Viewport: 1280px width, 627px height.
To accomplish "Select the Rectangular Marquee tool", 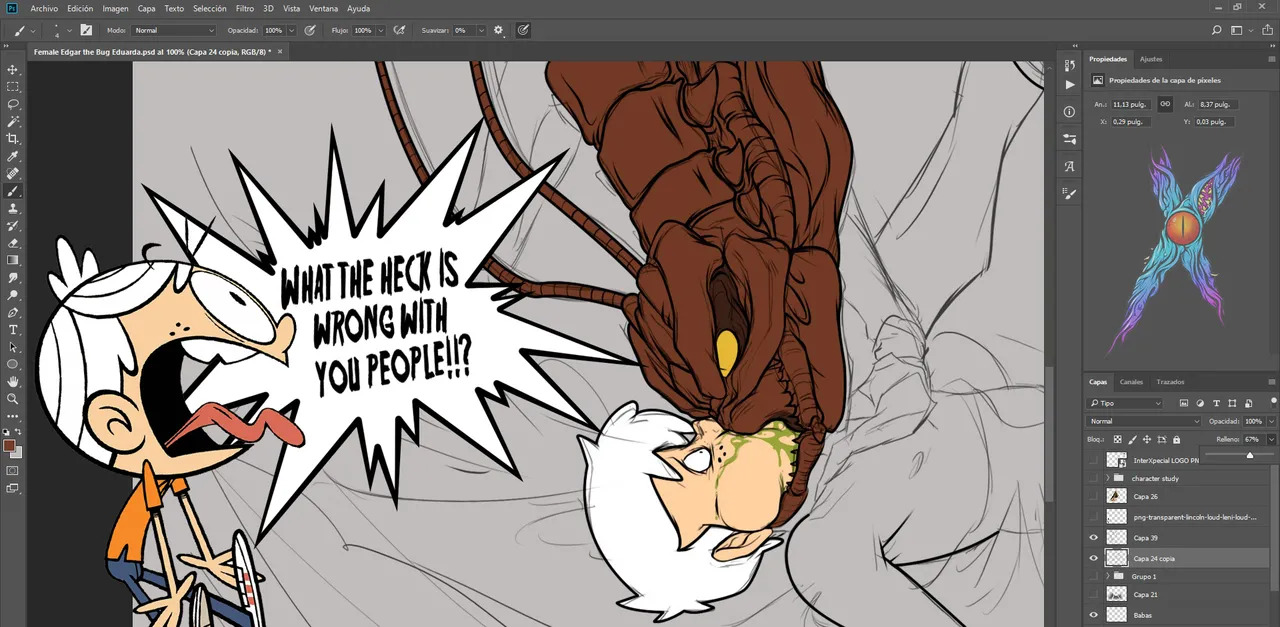I will click(x=13, y=87).
